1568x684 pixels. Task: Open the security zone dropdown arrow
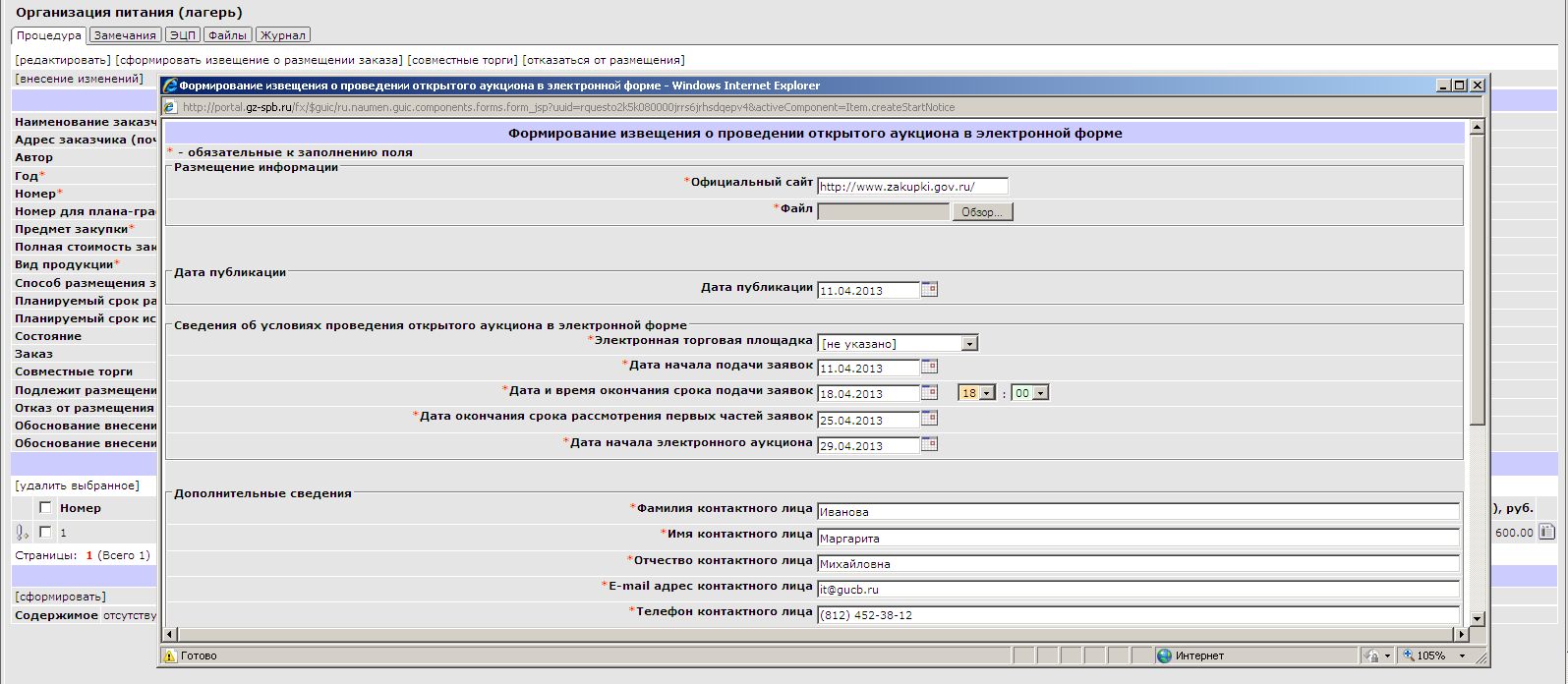[x=1387, y=655]
